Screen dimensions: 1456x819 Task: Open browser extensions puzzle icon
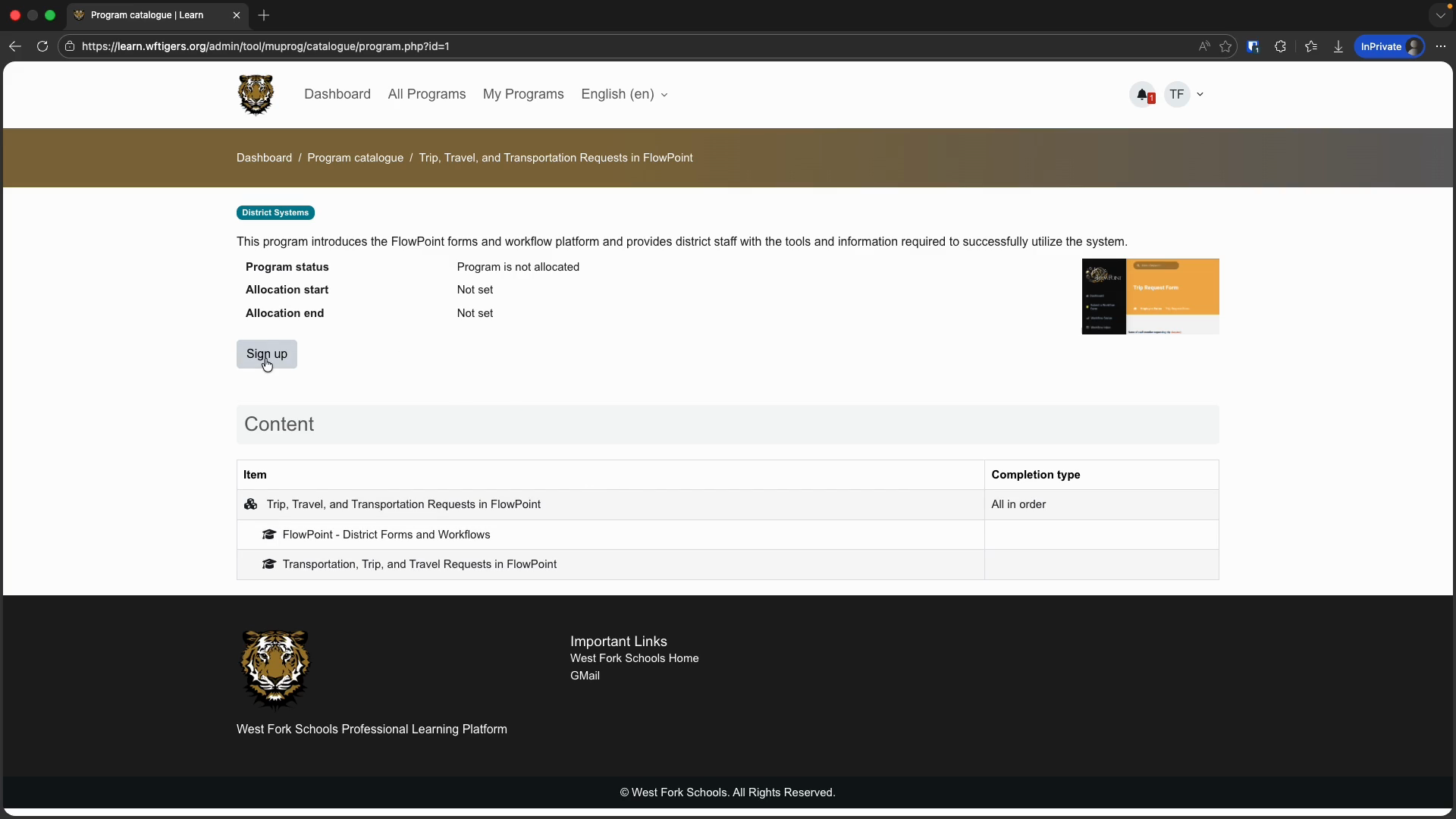pos(1281,46)
